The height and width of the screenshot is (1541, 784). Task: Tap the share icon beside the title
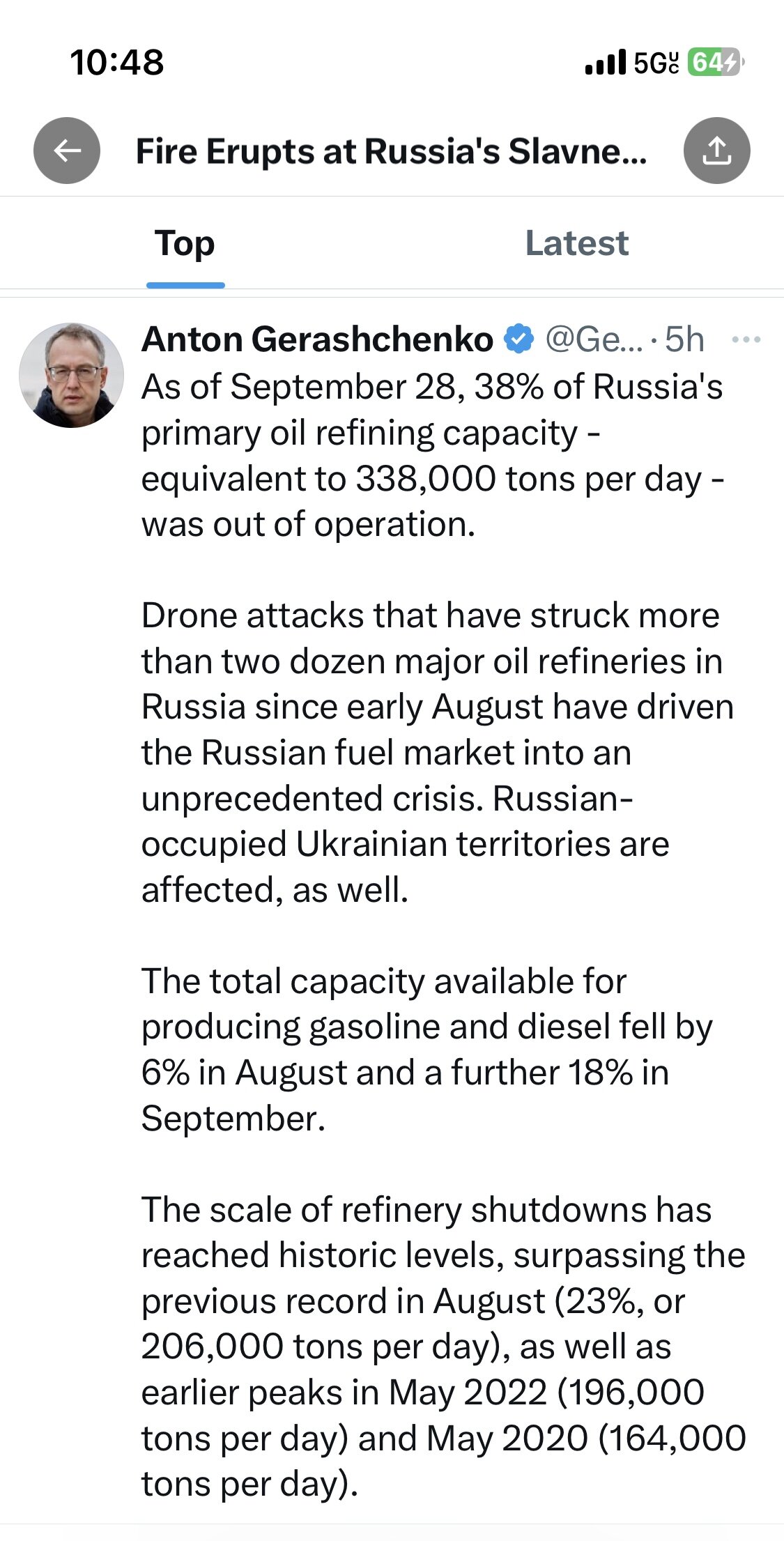pos(716,151)
